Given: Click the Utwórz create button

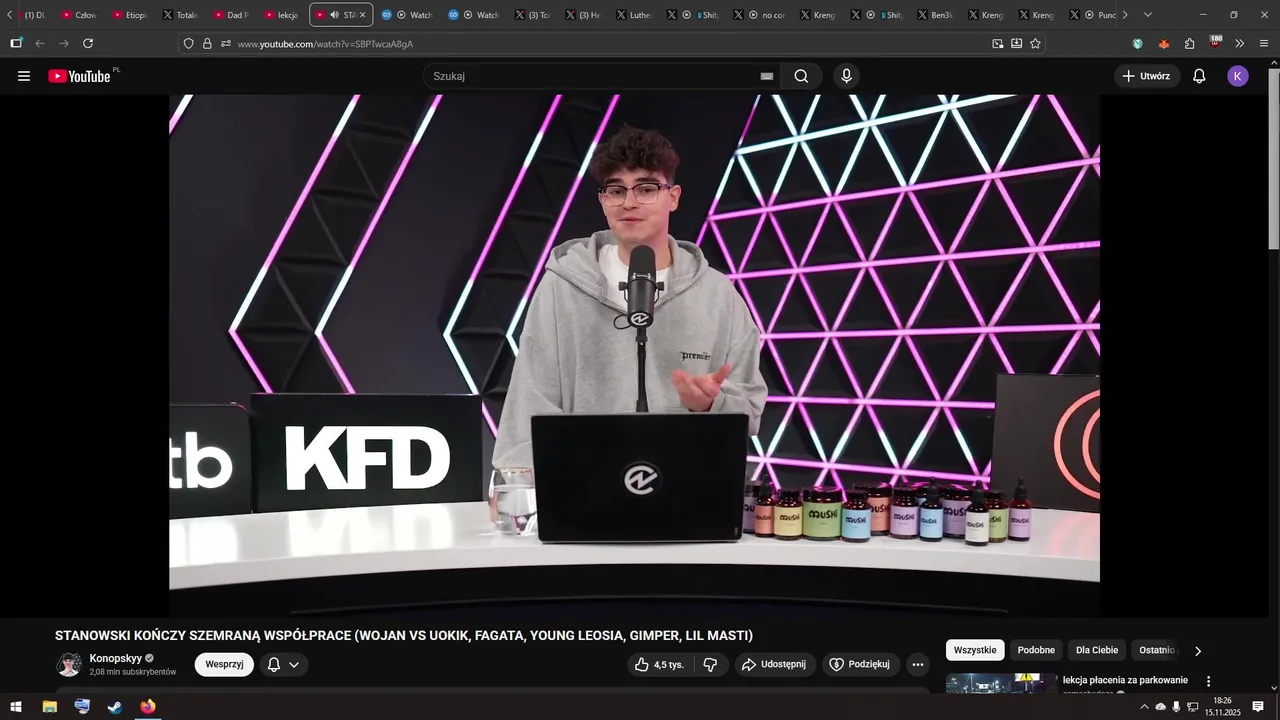Looking at the screenshot, I should point(1146,76).
